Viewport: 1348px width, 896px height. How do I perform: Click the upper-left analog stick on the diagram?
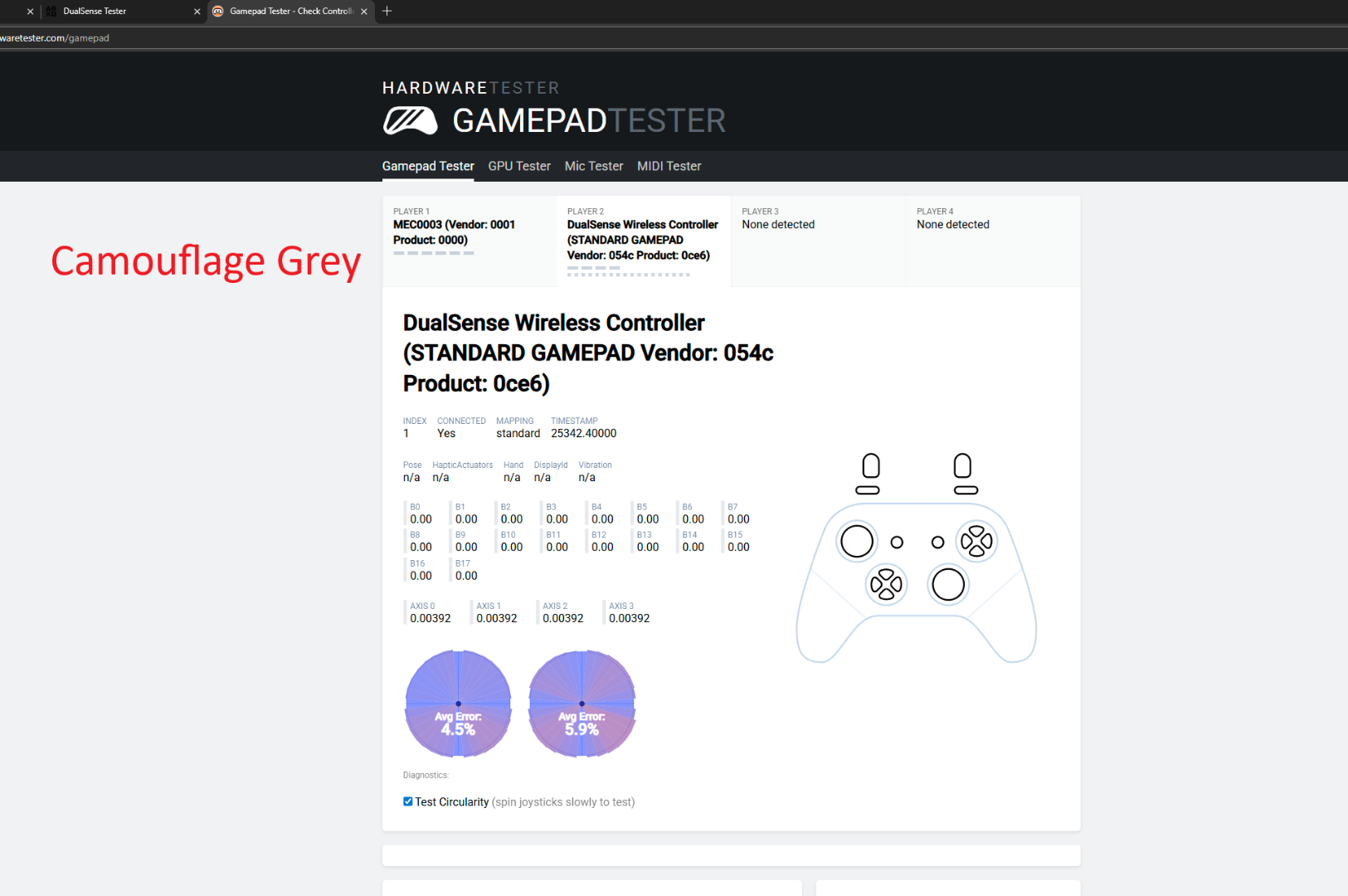[x=857, y=542]
